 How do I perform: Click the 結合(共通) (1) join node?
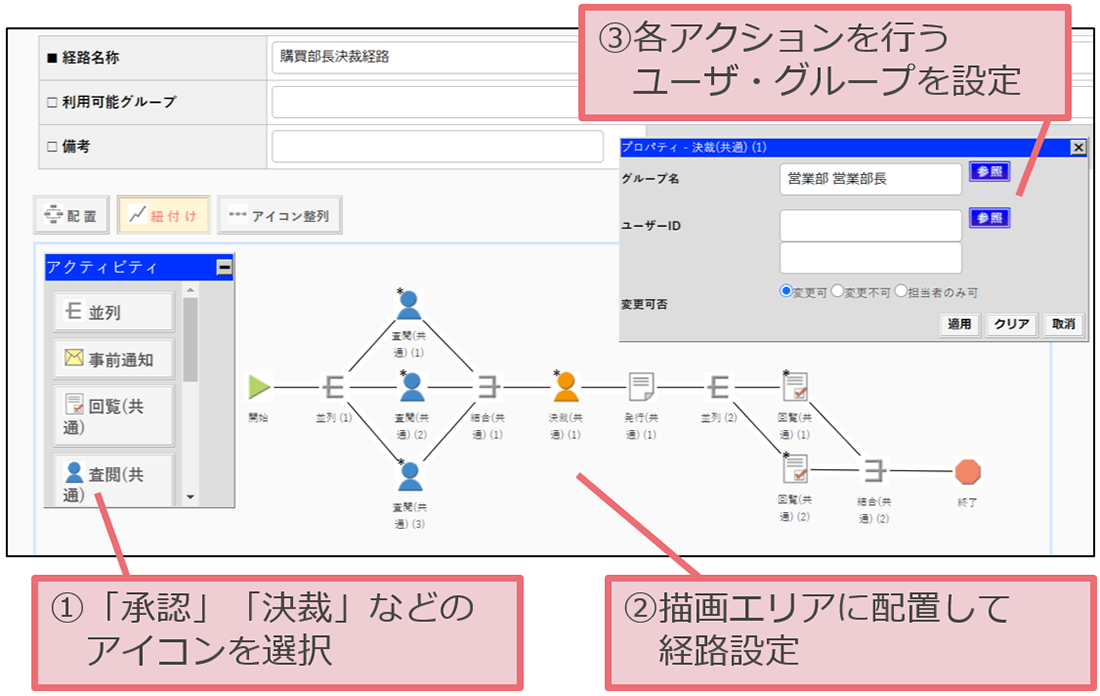[488, 387]
